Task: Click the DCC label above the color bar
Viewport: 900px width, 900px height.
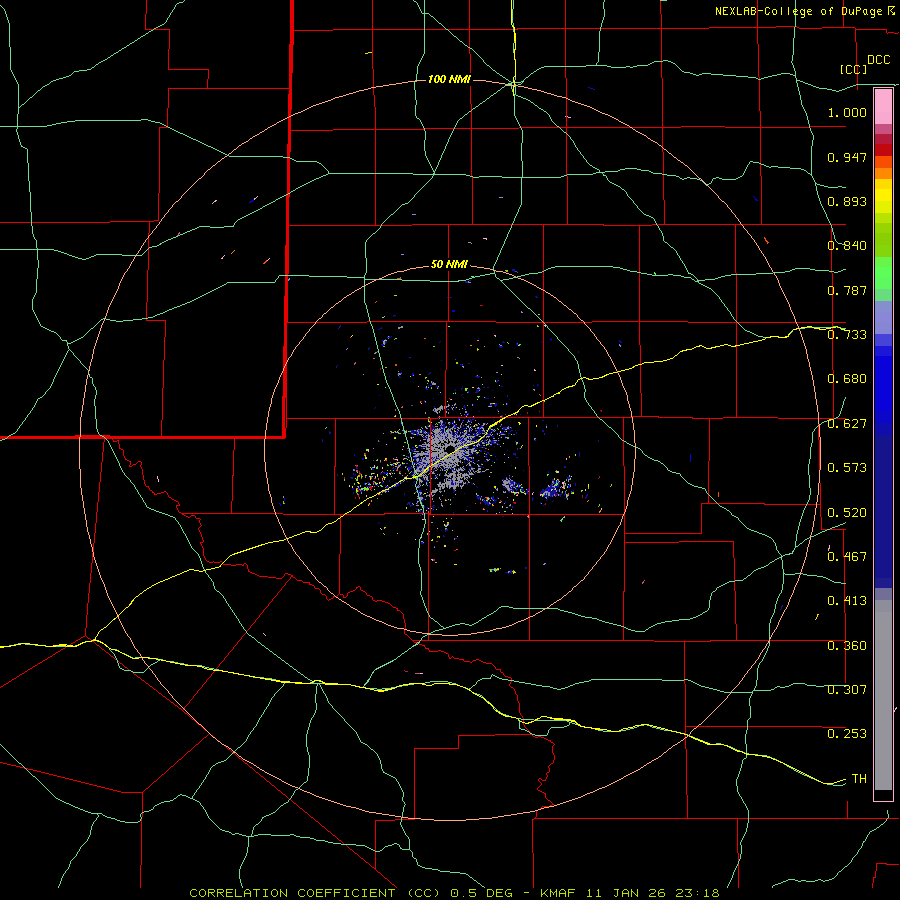Action: pyautogui.click(x=878, y=59)
